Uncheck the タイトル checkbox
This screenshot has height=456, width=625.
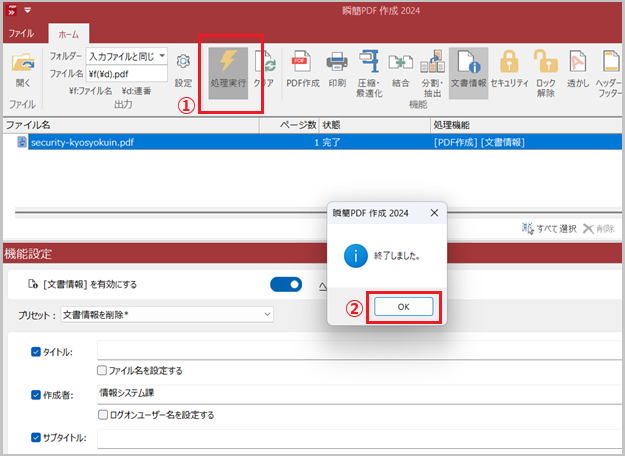pyautogui.click(x=37, y=351)
